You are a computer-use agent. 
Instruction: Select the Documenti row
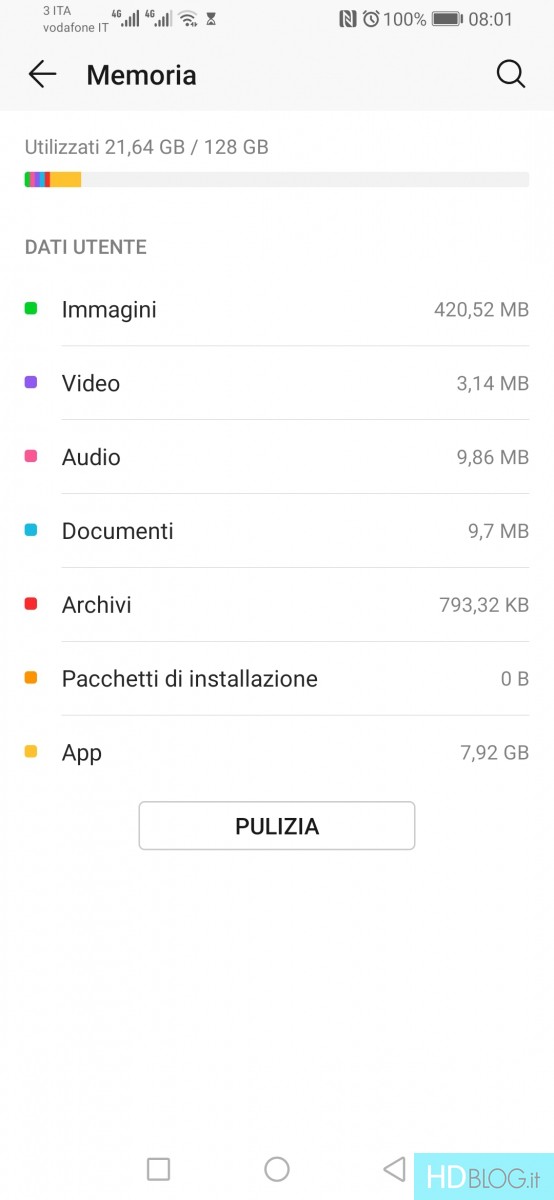click(277, 531)
